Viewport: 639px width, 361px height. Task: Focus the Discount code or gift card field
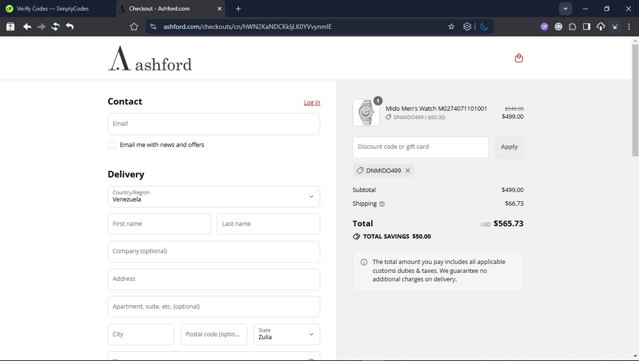point(420,147)
